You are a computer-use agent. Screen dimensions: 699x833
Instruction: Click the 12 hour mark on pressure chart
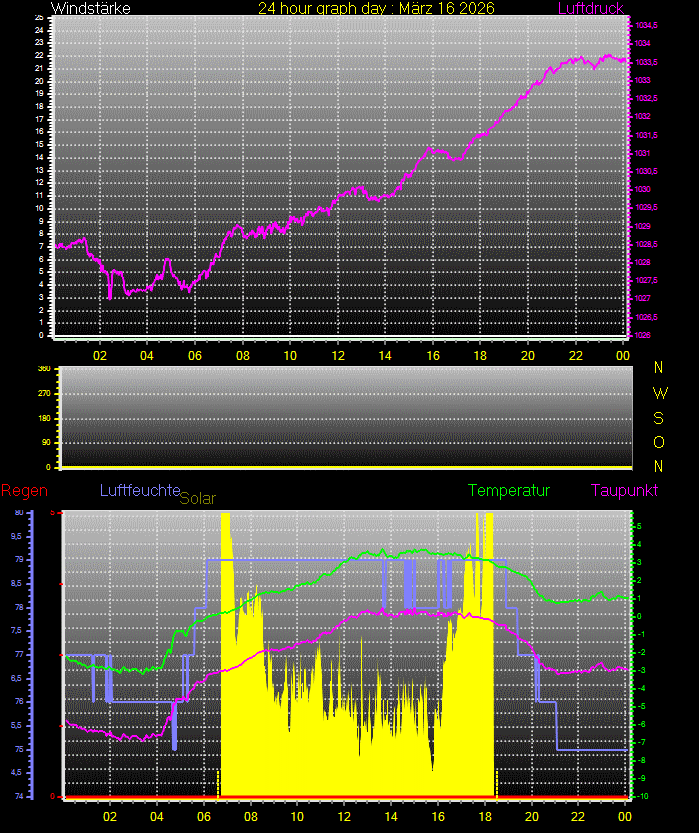pyautogui.click(x=338, y=355)
